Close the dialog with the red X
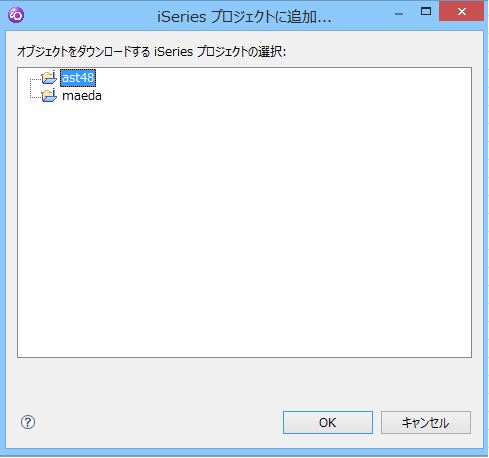 pyautogui.click(x=461, y=11)
